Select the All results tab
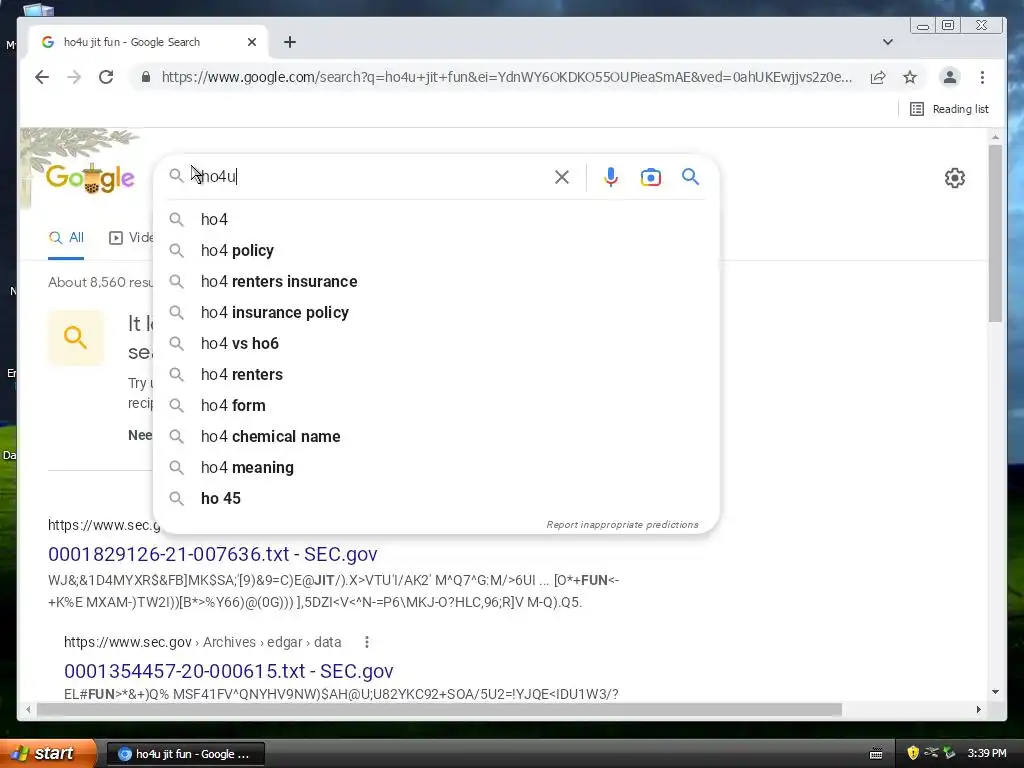Image resolution: width=1024 pixels, height=768 pixels. [66, 238]
